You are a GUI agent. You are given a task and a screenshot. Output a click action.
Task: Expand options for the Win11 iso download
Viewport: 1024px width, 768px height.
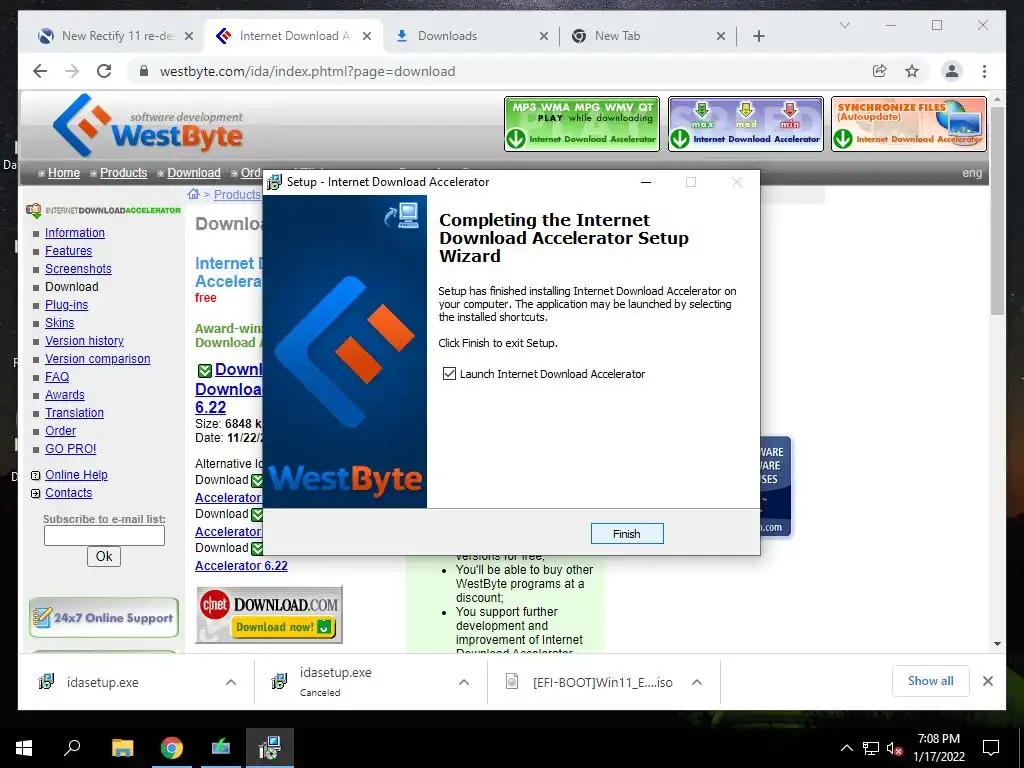697,682
